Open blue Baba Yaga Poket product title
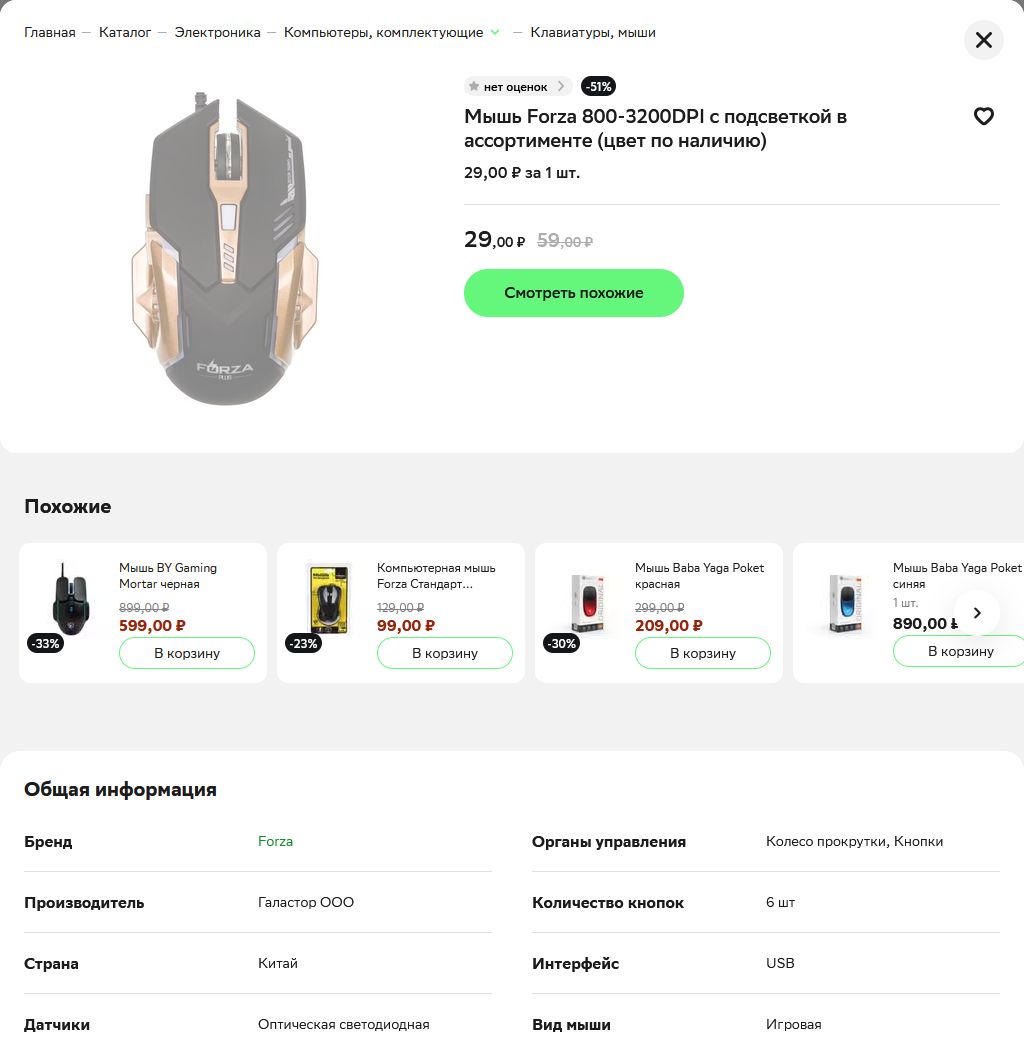The height and width of the screenshot is (1050, 1024). pos(957,576)
